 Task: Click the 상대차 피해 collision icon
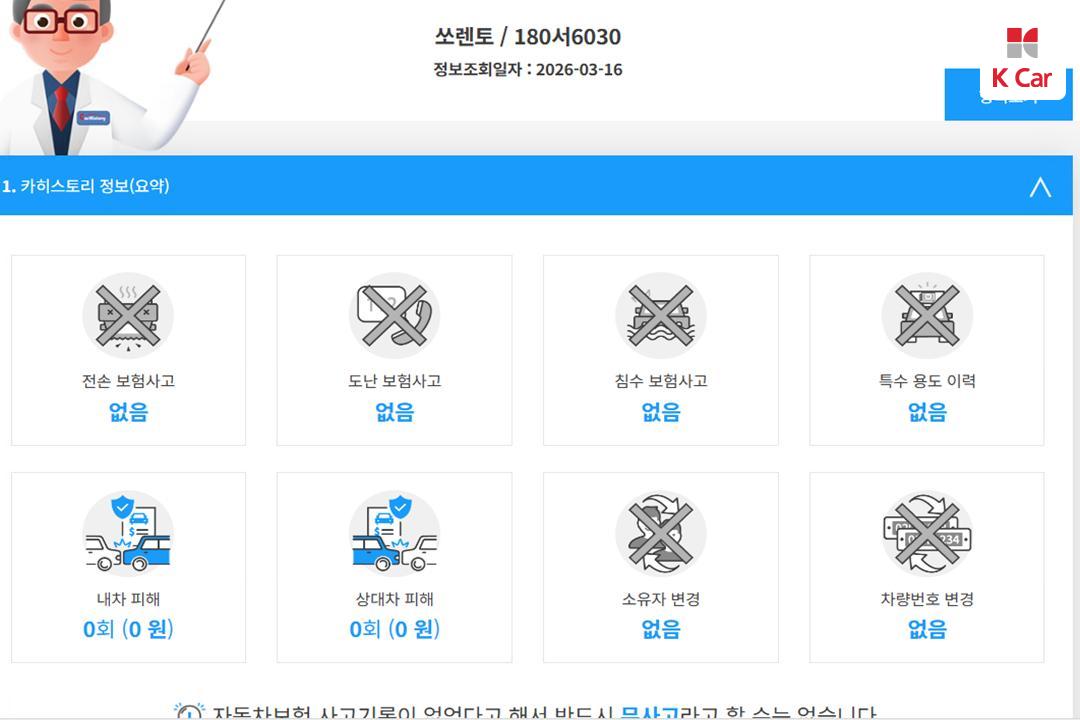point(394,533)
